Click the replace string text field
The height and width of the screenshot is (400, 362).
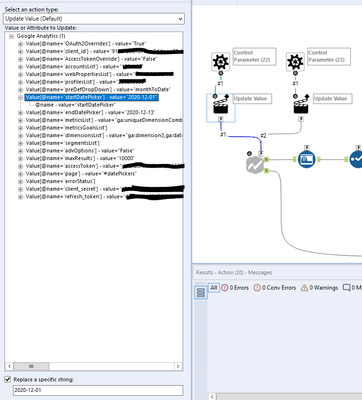click(98, 390)
